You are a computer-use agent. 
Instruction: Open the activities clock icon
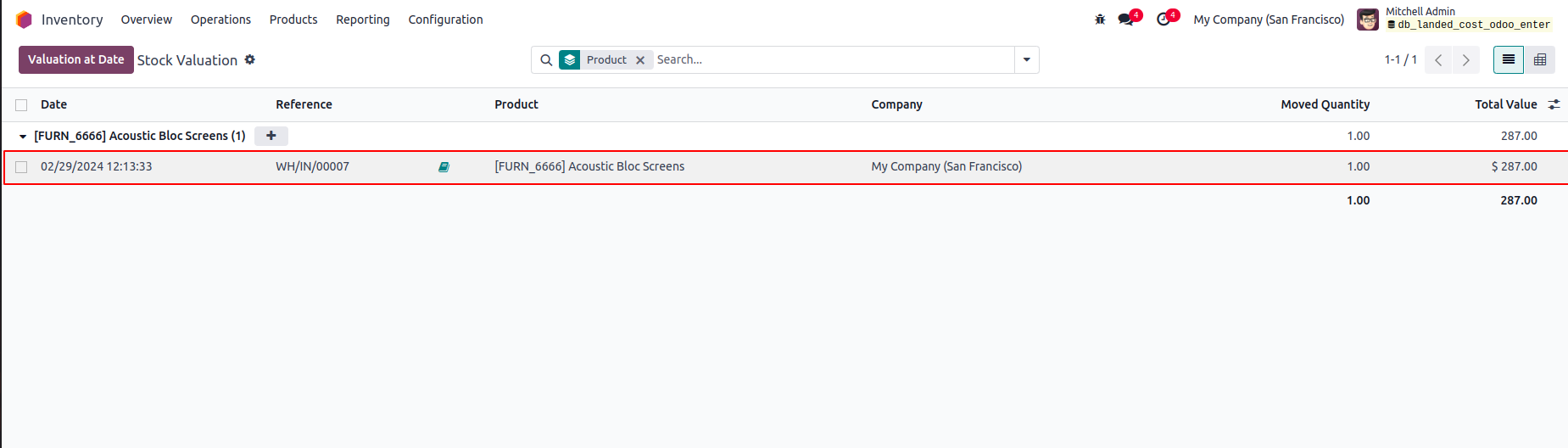1163,20
